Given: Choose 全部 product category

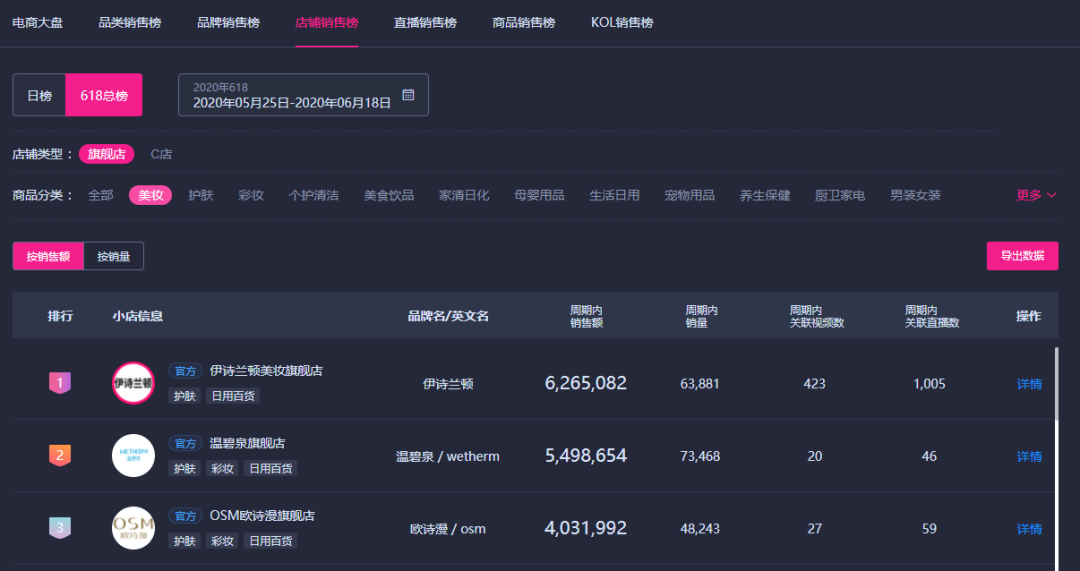Looking at the screenshot, I should [101, 196].
